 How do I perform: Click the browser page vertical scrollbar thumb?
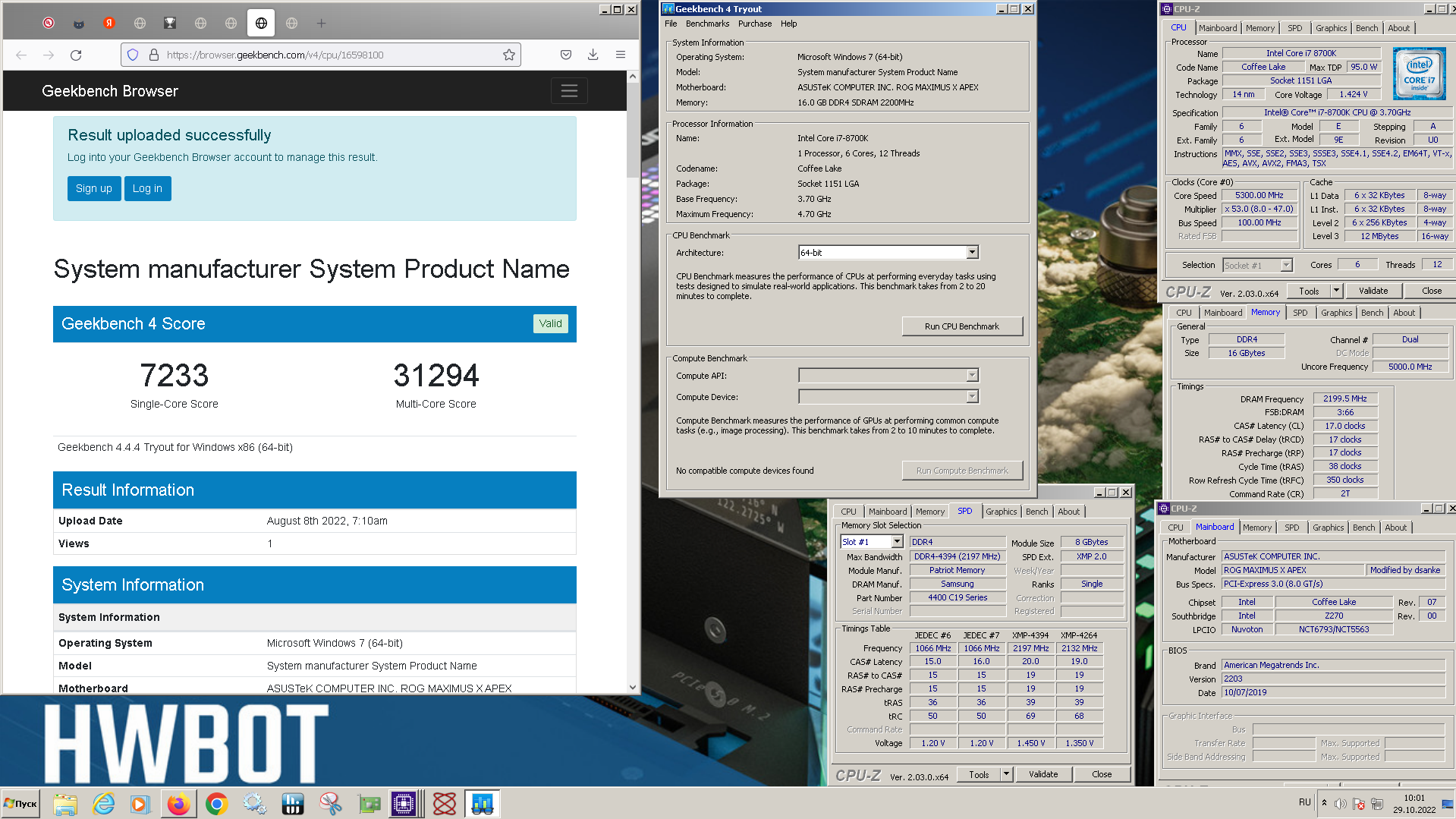pyautogui.click(x=633, y=130)
